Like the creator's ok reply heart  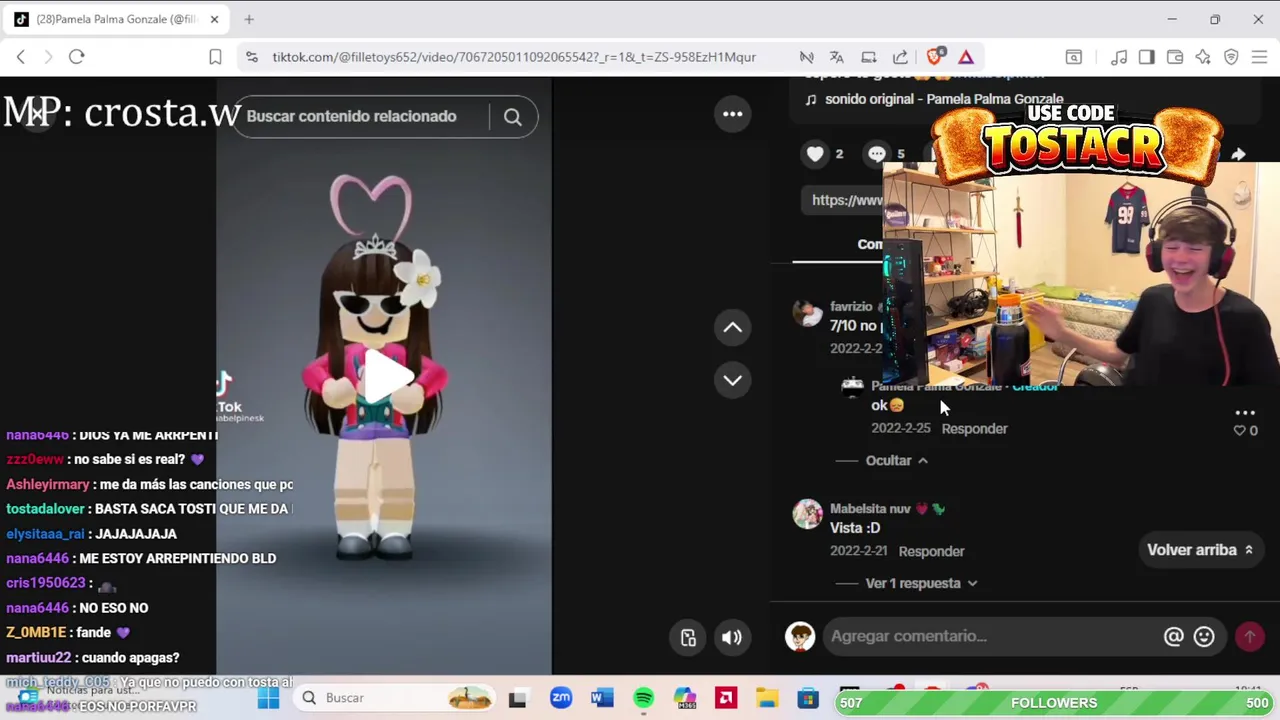point(1240,430)
